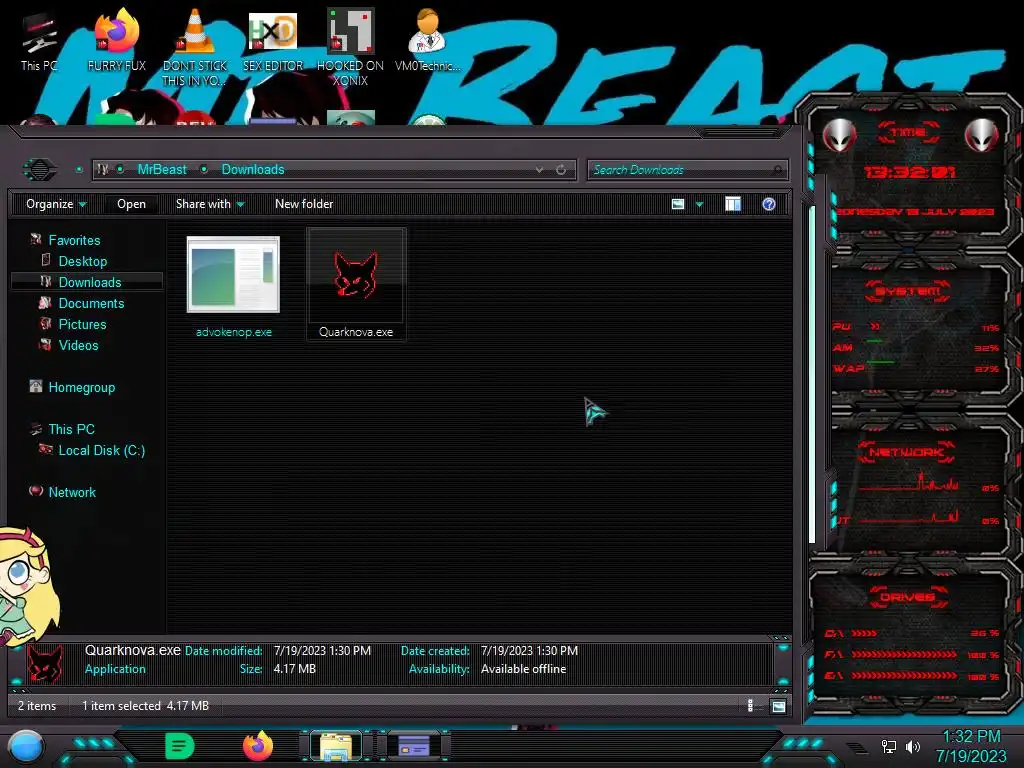Open the FURRY FUX Firefox shortcut
Screen dimensions: 1024x768
(x=116, y=40)
